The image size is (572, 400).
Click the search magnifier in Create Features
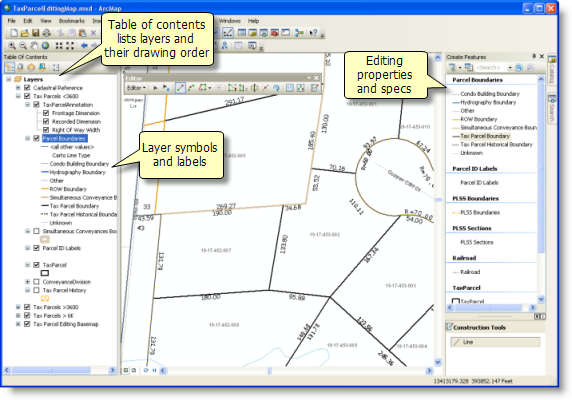(519, 67)
